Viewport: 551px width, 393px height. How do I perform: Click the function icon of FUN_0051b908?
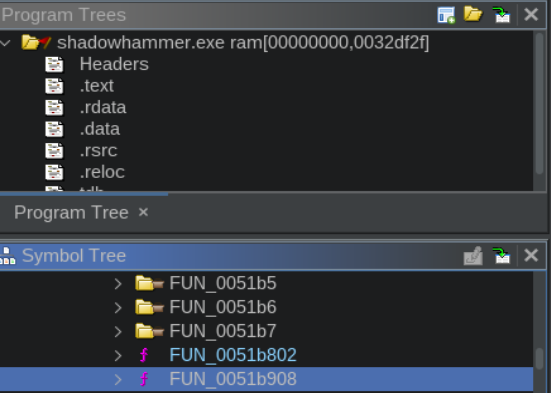(144, 379)
